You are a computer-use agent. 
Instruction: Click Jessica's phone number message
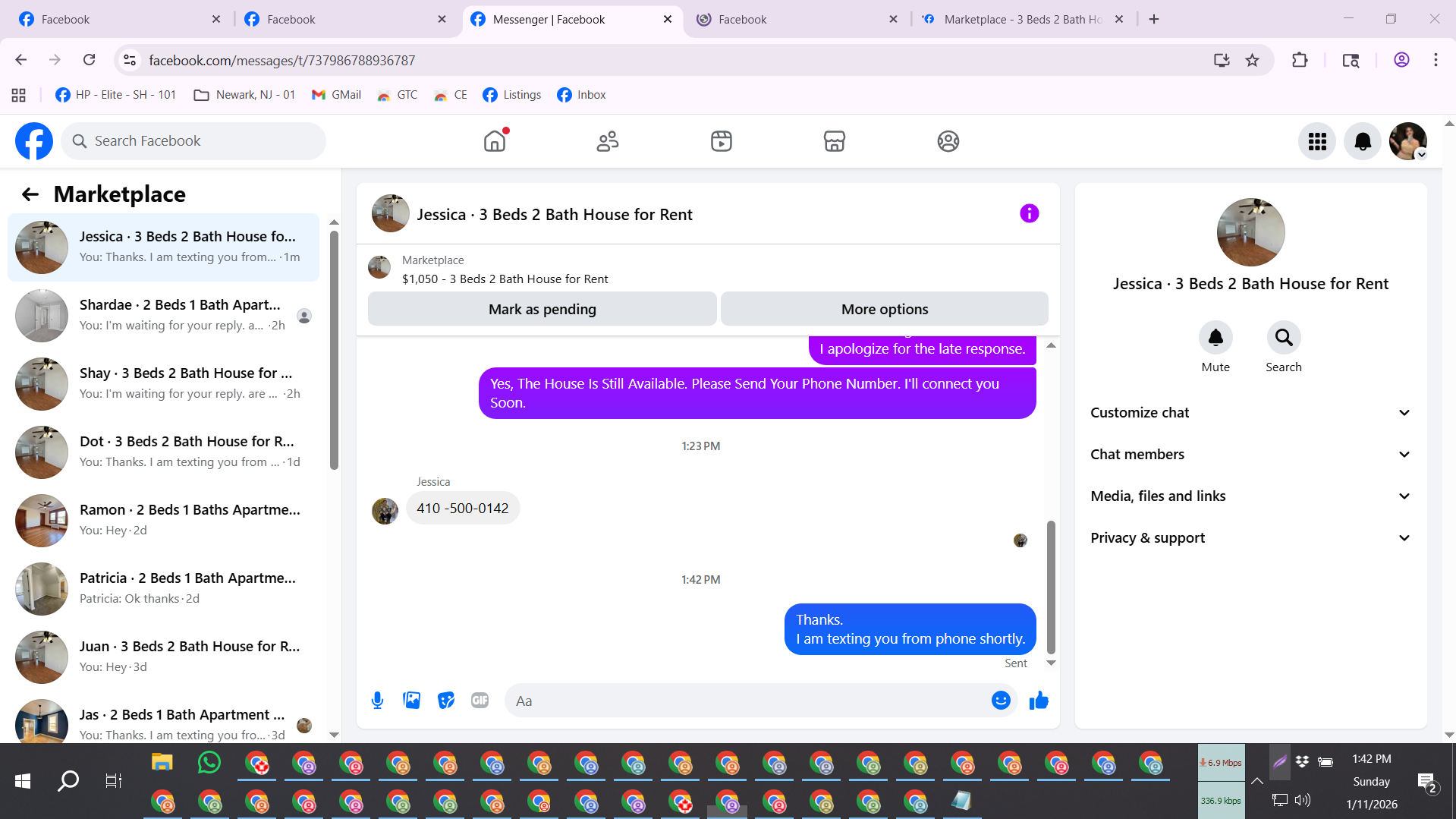point(463,509)
